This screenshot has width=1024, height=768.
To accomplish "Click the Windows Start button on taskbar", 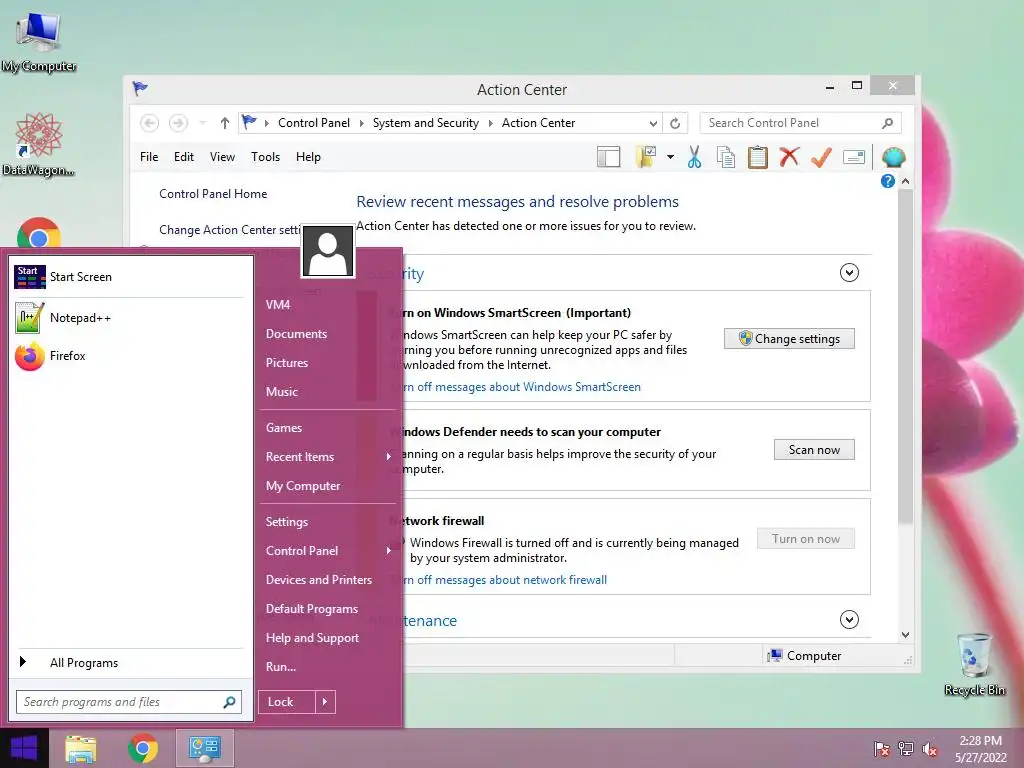I will [24, 748].
